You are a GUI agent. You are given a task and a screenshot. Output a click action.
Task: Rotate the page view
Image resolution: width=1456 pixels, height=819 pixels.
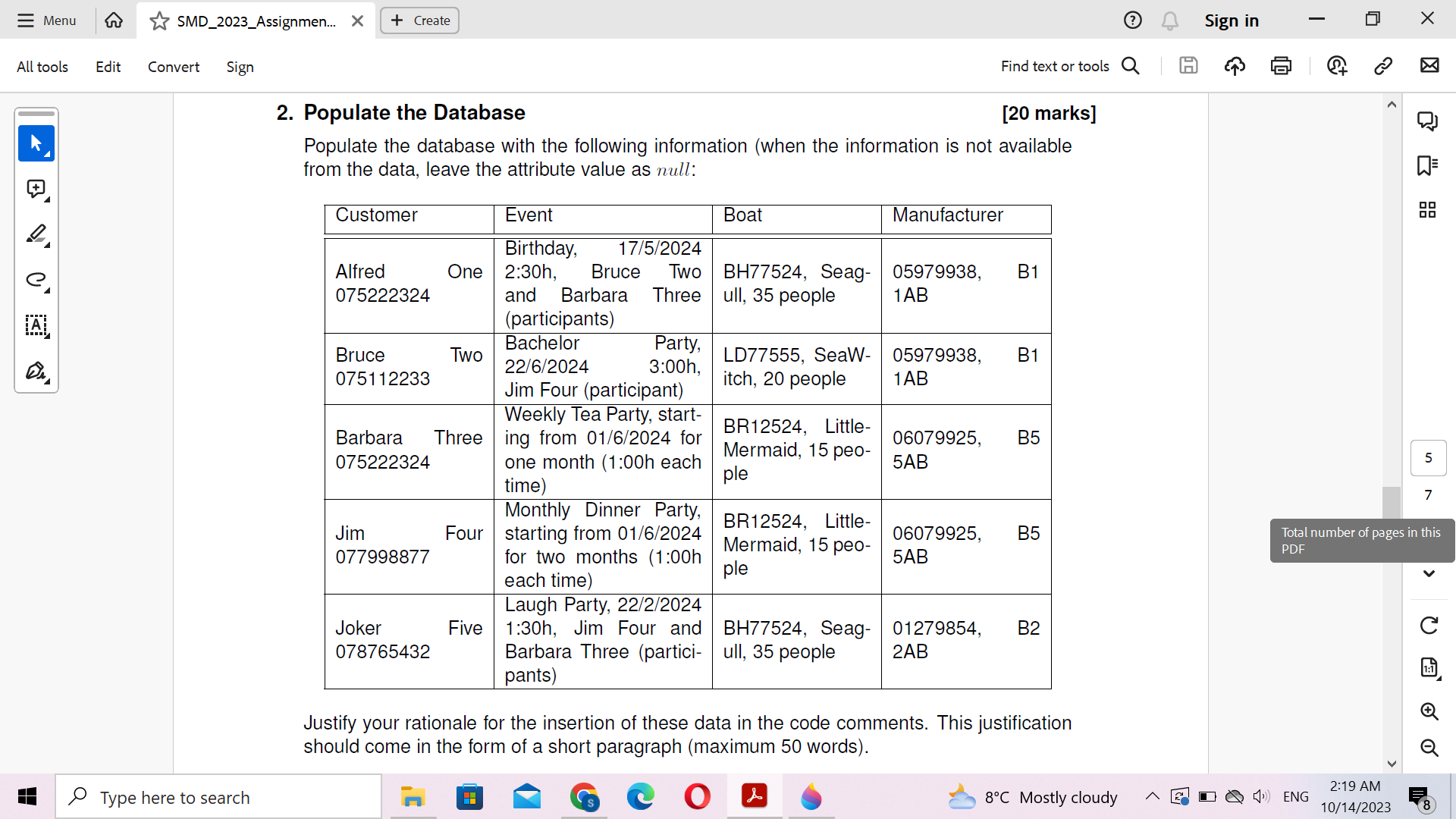(x=1429, y=626)
